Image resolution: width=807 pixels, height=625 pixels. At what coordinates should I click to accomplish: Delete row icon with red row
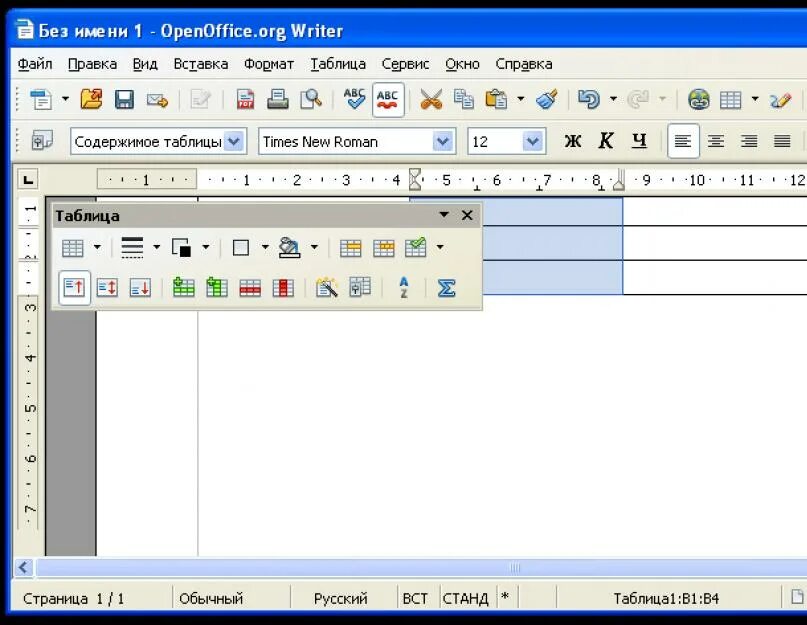tap(250, 287)
